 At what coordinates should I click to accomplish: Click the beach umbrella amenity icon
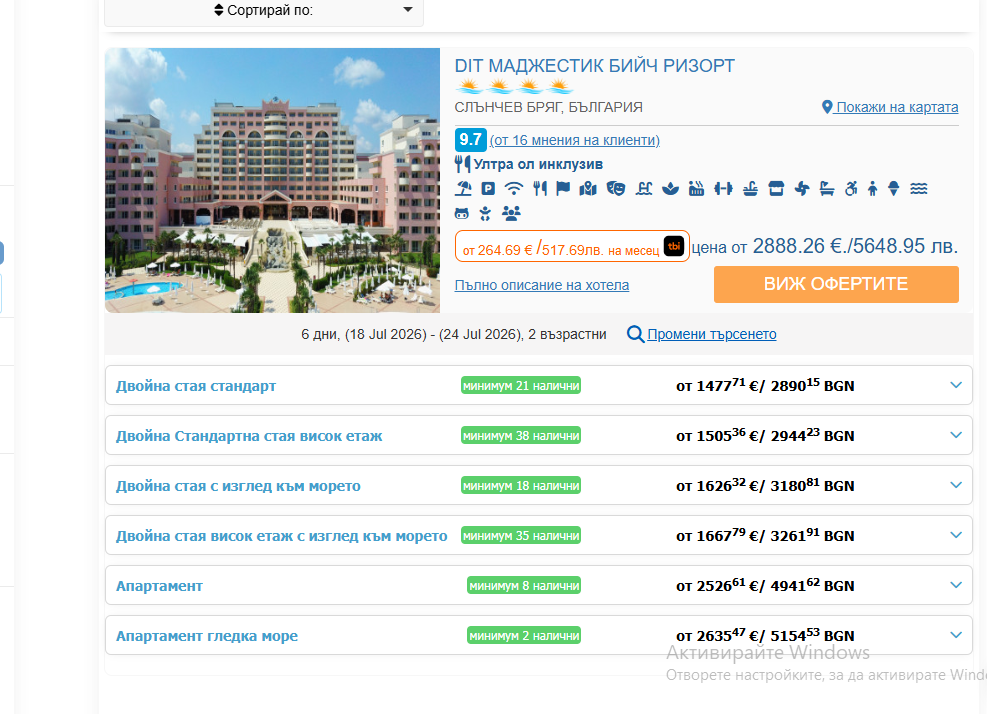(x=464, y=188)
